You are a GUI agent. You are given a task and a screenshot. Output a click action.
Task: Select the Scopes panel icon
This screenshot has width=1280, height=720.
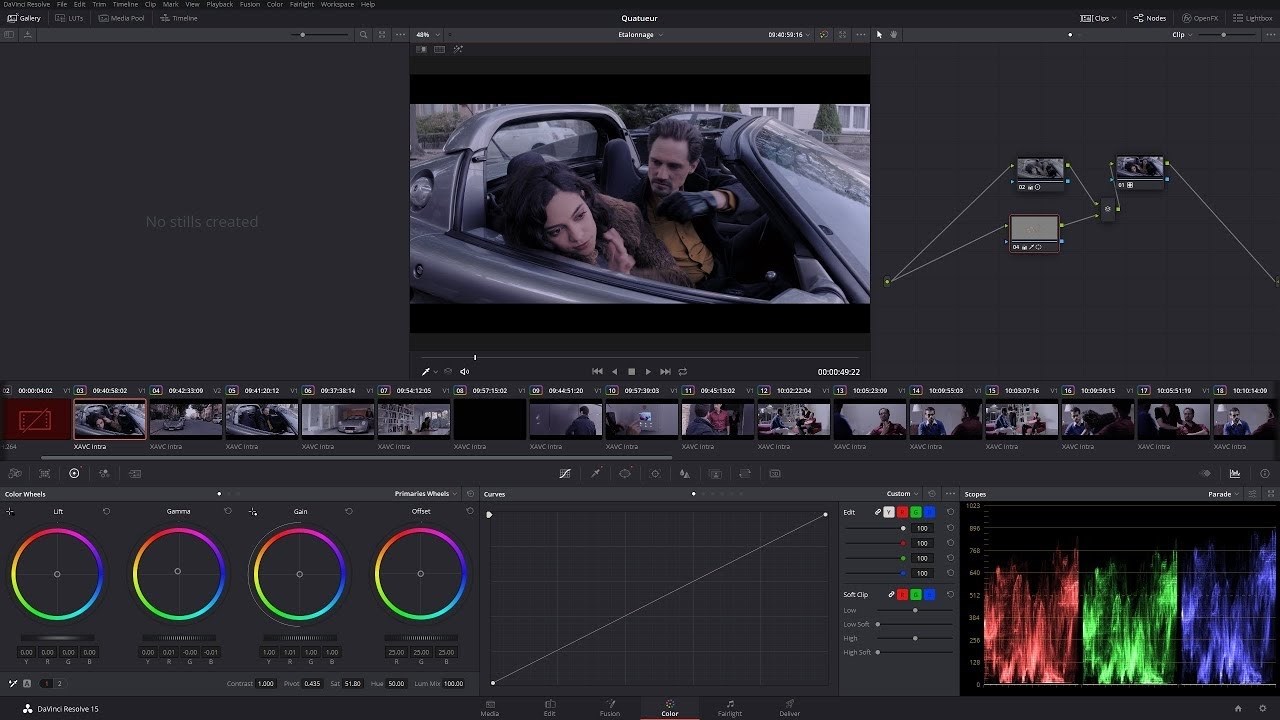[1235, 473]
